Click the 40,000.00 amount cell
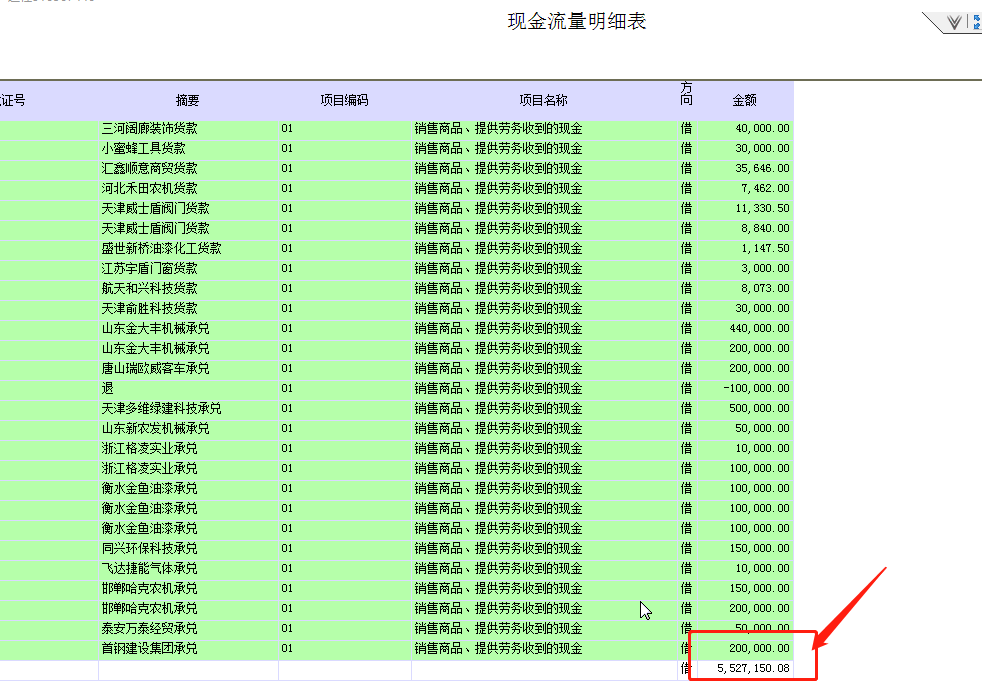 coord(745,128)
